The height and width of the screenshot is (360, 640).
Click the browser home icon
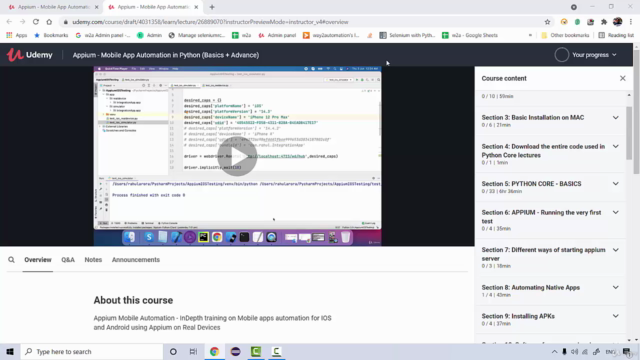49,22
